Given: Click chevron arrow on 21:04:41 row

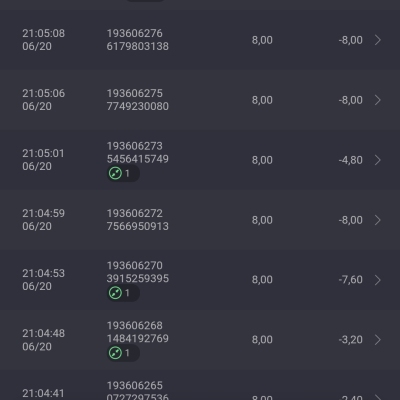Looking at the screenshot, I should pyautogui.click(x=378, y=397).
